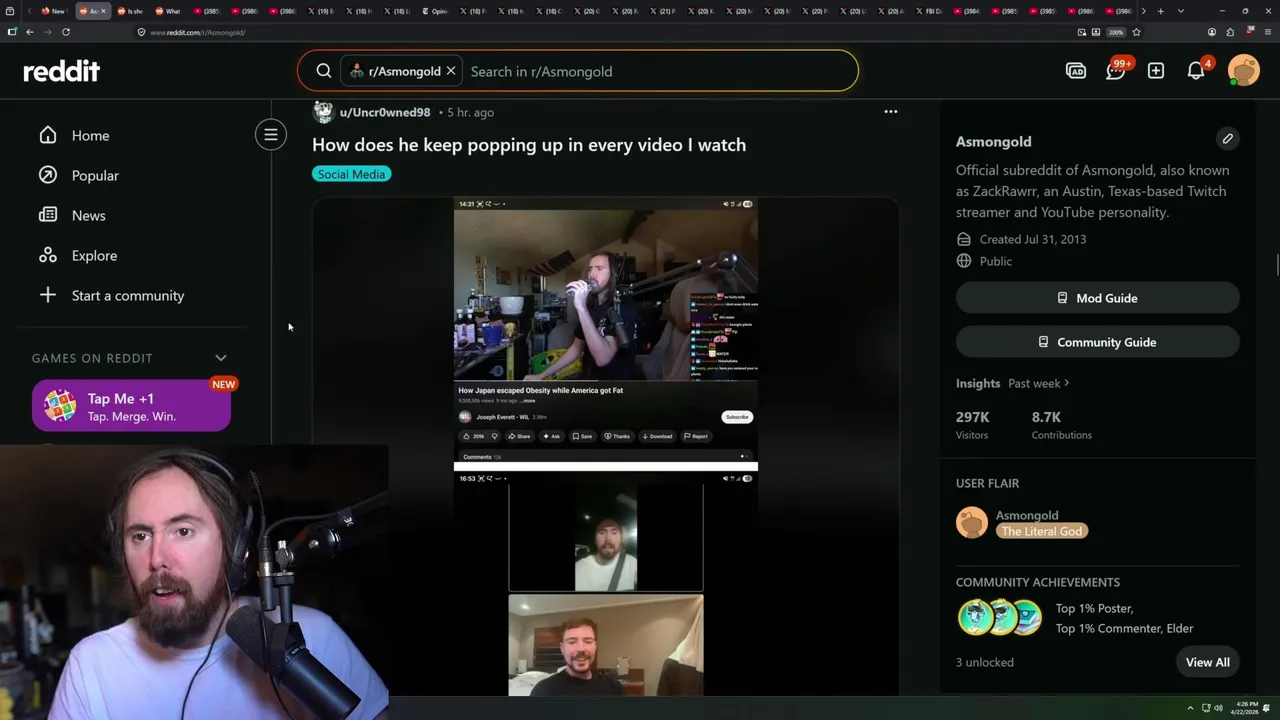Open a new browser tab
1280x720 pixels.
[x=1160, y=11]
